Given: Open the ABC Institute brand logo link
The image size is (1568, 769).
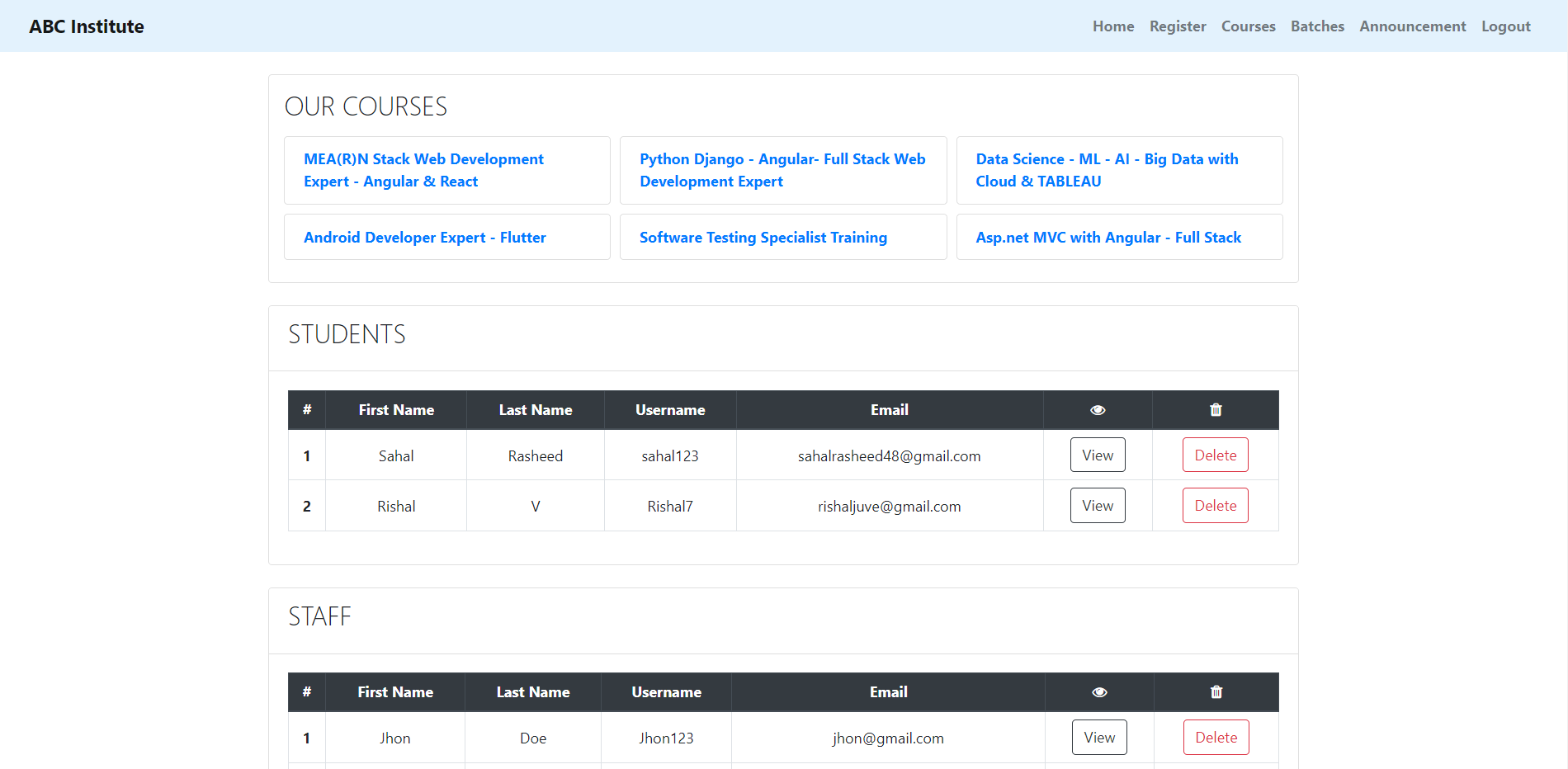Looking at the screenshot, I should (87, 26).
